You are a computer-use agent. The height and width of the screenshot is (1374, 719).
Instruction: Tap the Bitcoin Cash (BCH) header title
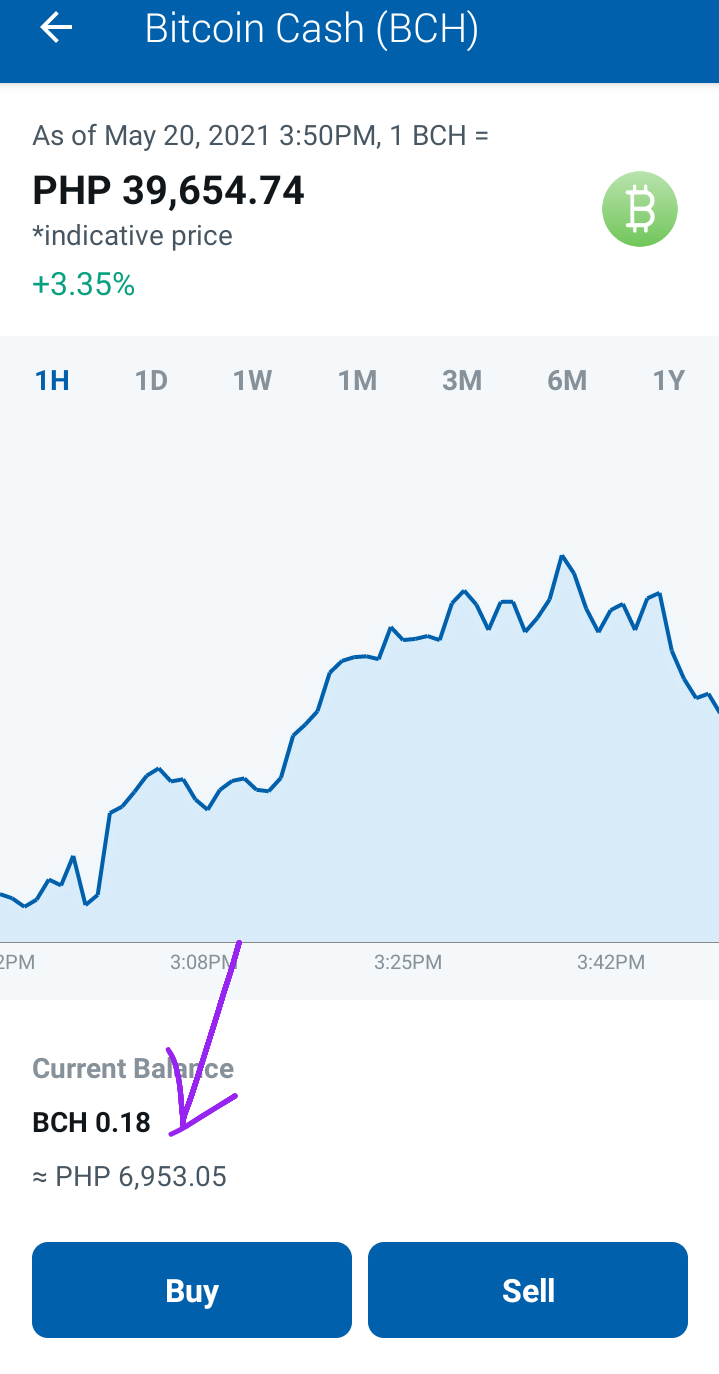(312, 29)
